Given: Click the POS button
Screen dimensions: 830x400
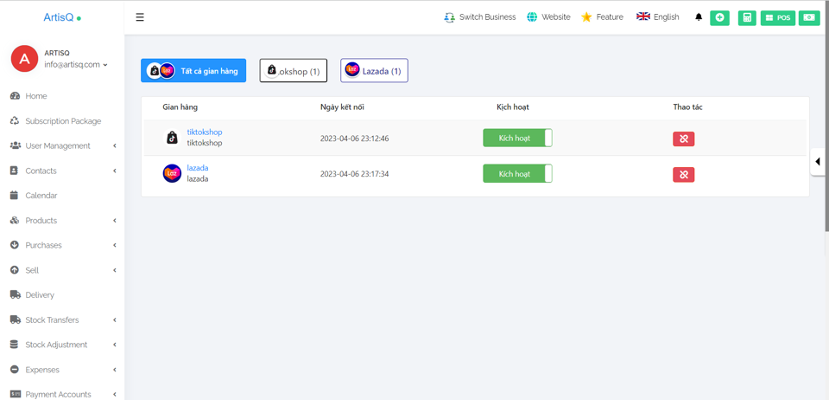Looking at the screenshot, I should click(777, 17).
